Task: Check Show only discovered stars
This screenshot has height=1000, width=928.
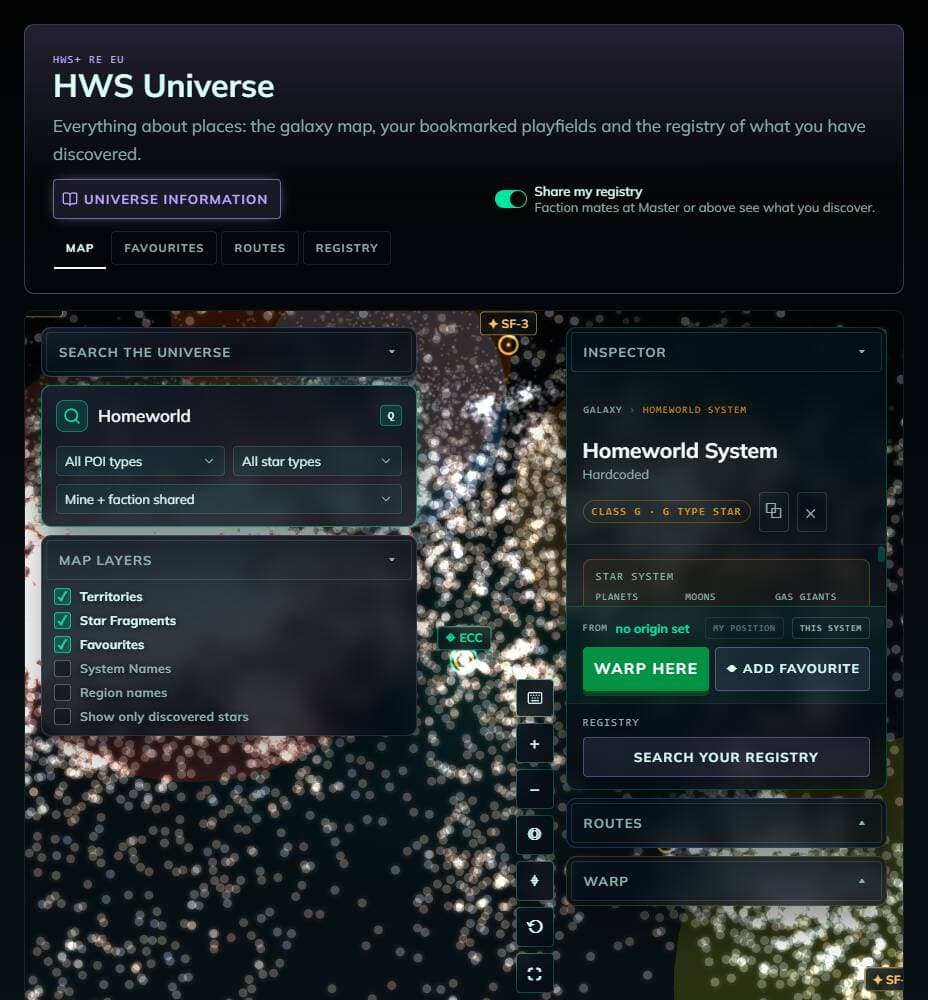Action: point(63,717)
